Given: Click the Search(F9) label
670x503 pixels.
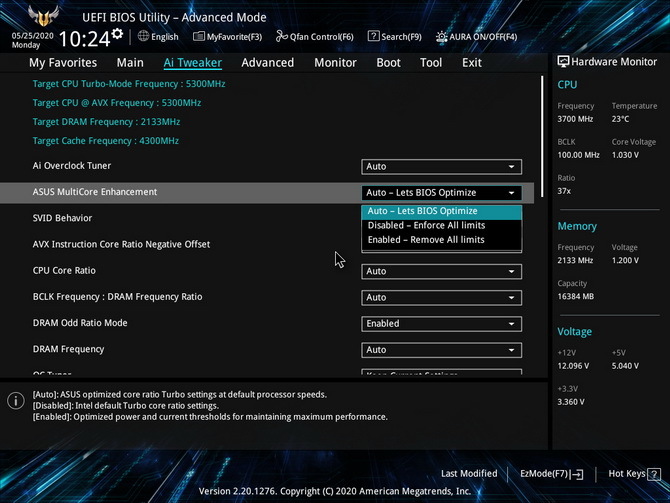Looking at the screenshot, I should coord(401,37).
